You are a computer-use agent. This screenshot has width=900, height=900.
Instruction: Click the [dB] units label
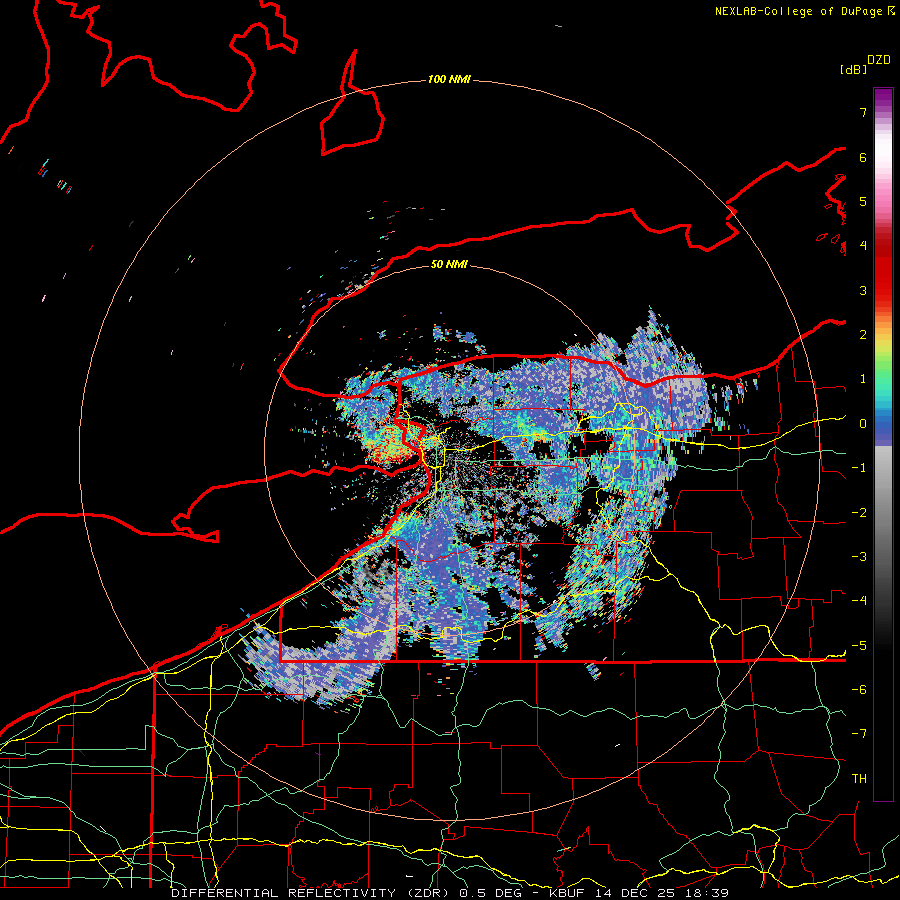pos(854,70)
